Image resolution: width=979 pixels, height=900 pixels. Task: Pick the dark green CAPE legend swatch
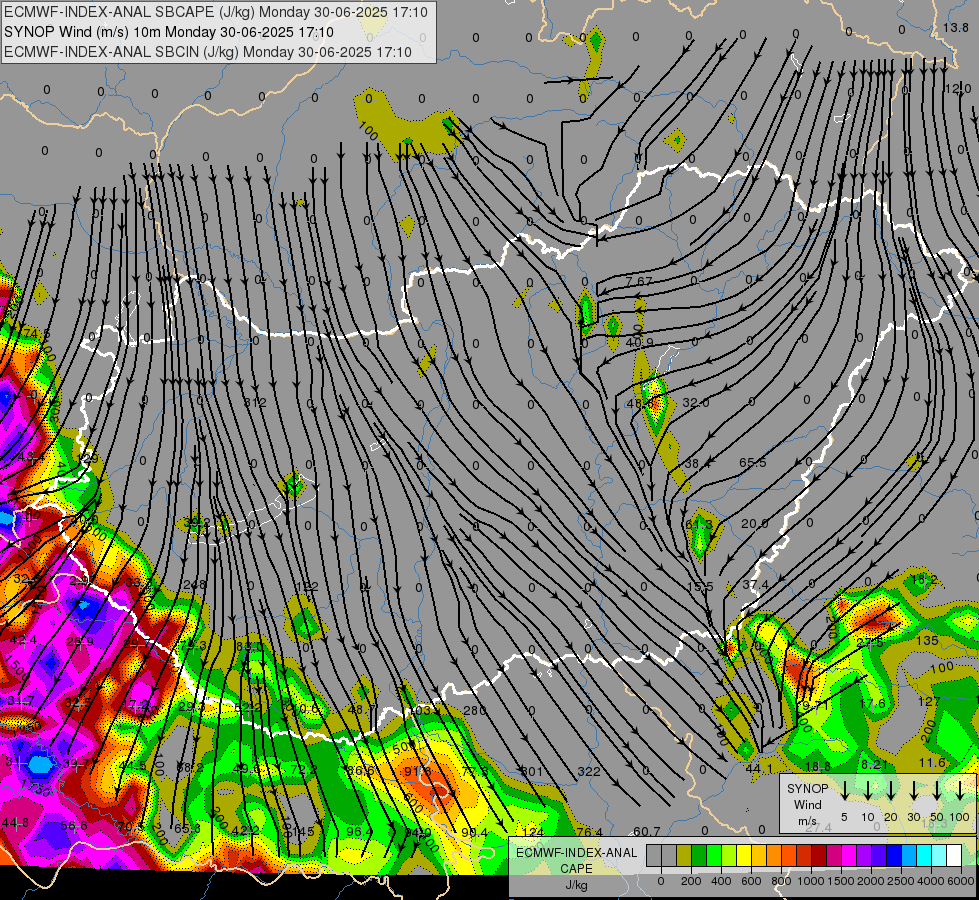pos(699,855)
